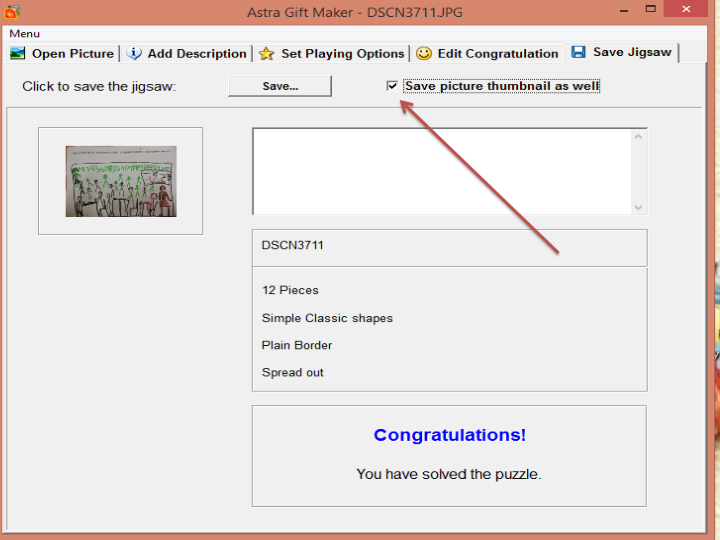Click the star icon for Playing Options
Screen dimensions: 720x540
tap(266, 54)
